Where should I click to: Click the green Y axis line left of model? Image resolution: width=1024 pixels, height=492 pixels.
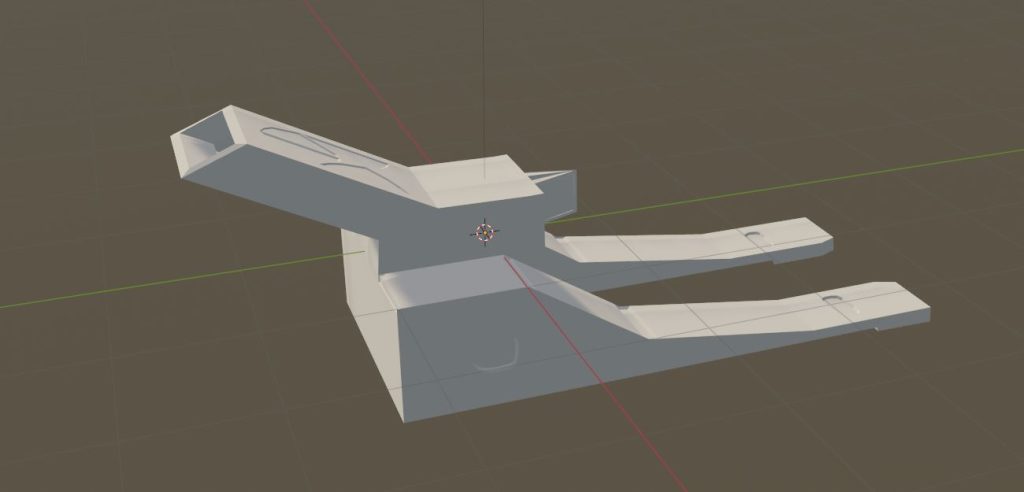tap(150, 285)
